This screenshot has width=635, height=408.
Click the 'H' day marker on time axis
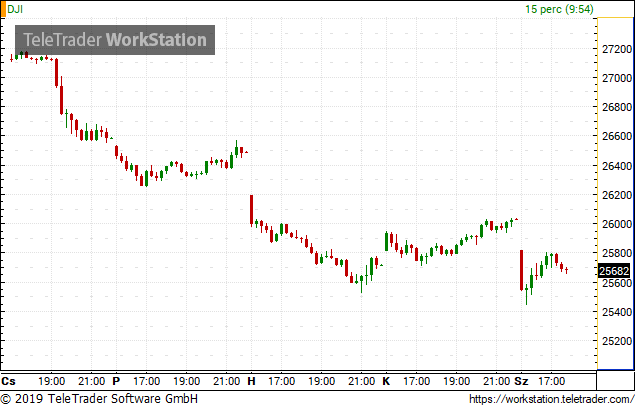coord(251,381)
